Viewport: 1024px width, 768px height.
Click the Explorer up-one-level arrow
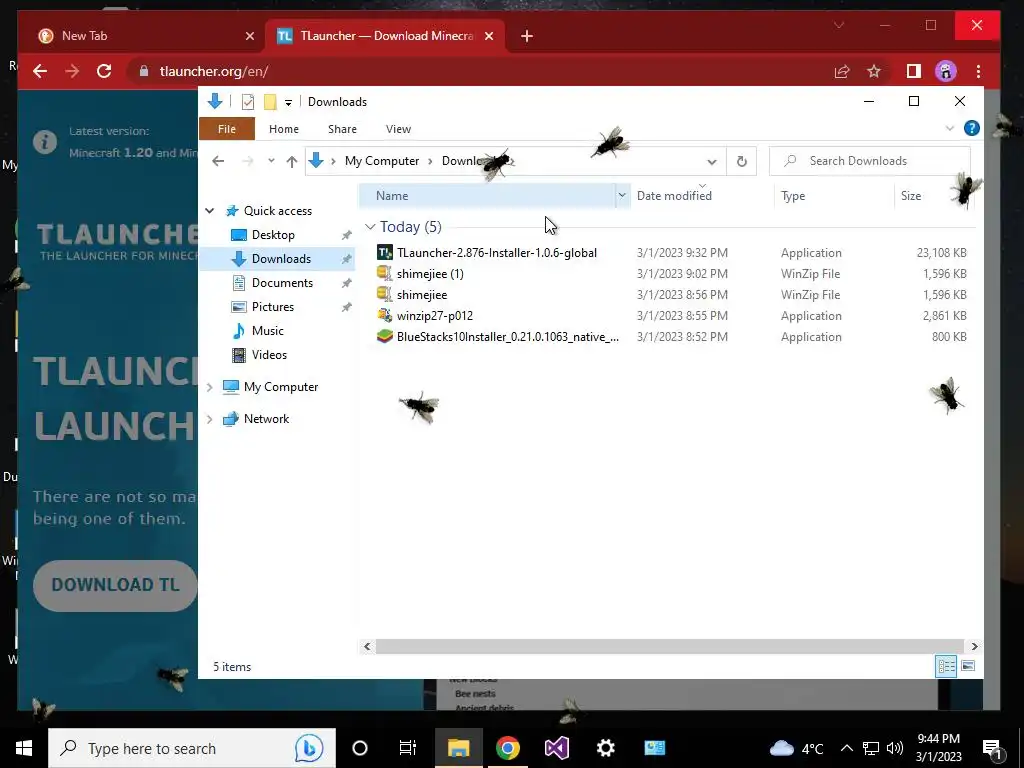[292, 161]
